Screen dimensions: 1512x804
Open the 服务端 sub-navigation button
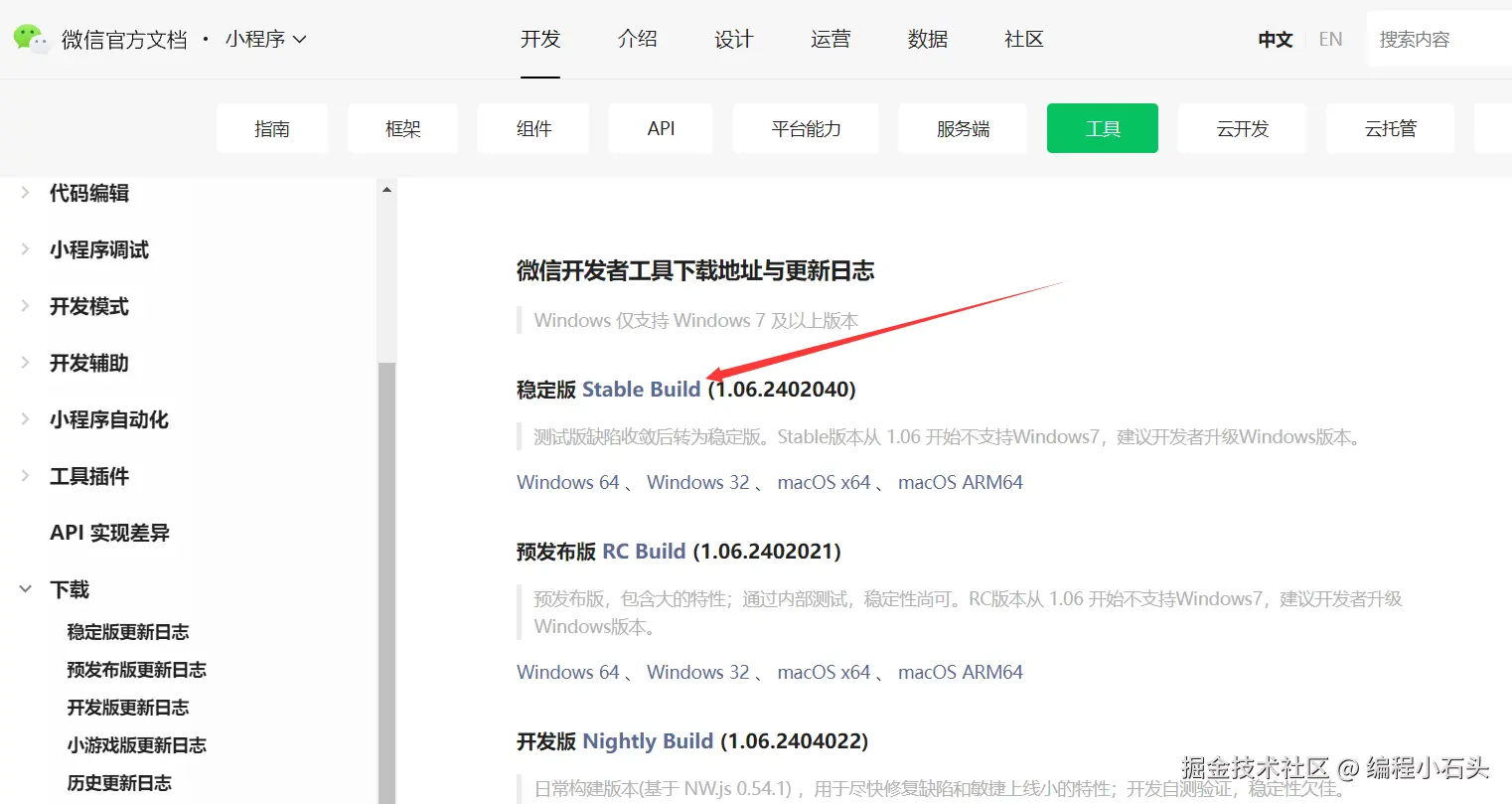pyautogui.click(x=963, y=128)
